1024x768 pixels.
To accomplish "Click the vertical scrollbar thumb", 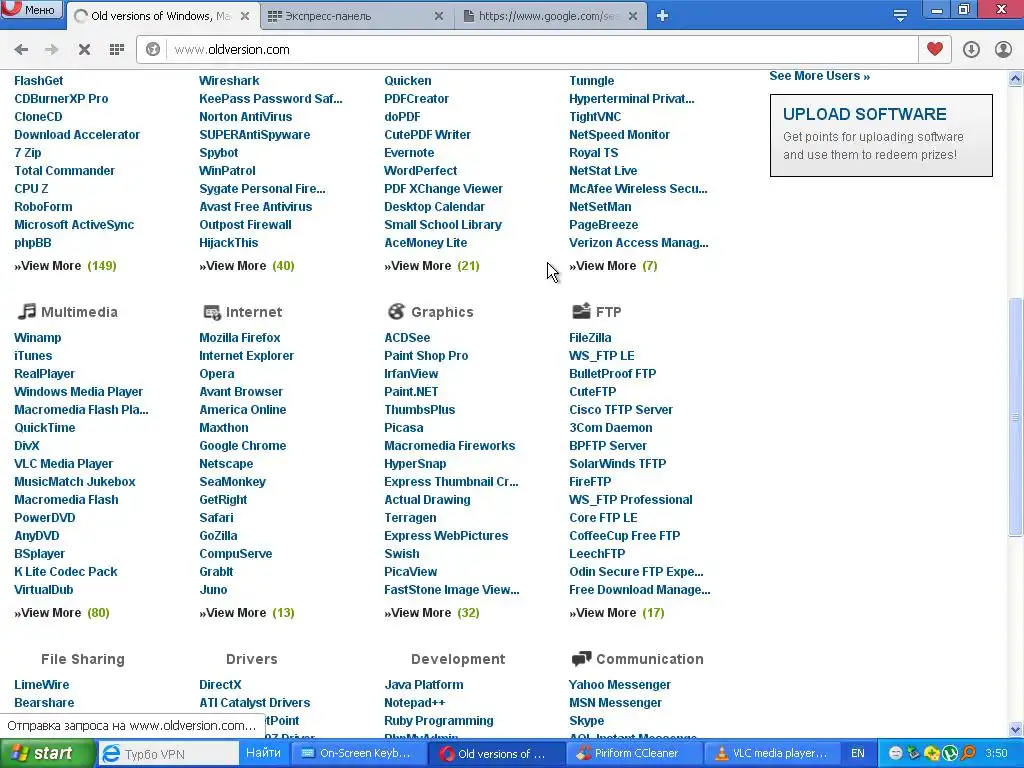I will [x=1016, y=417].
